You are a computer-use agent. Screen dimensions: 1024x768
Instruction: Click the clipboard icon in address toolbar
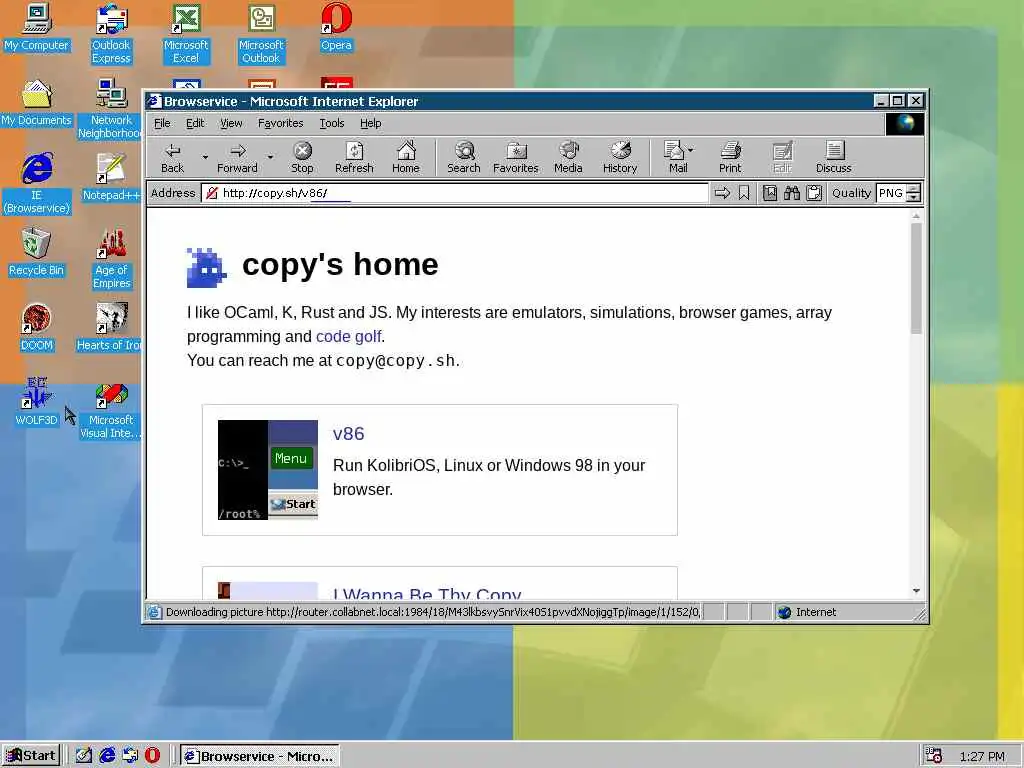click(814, 193)
